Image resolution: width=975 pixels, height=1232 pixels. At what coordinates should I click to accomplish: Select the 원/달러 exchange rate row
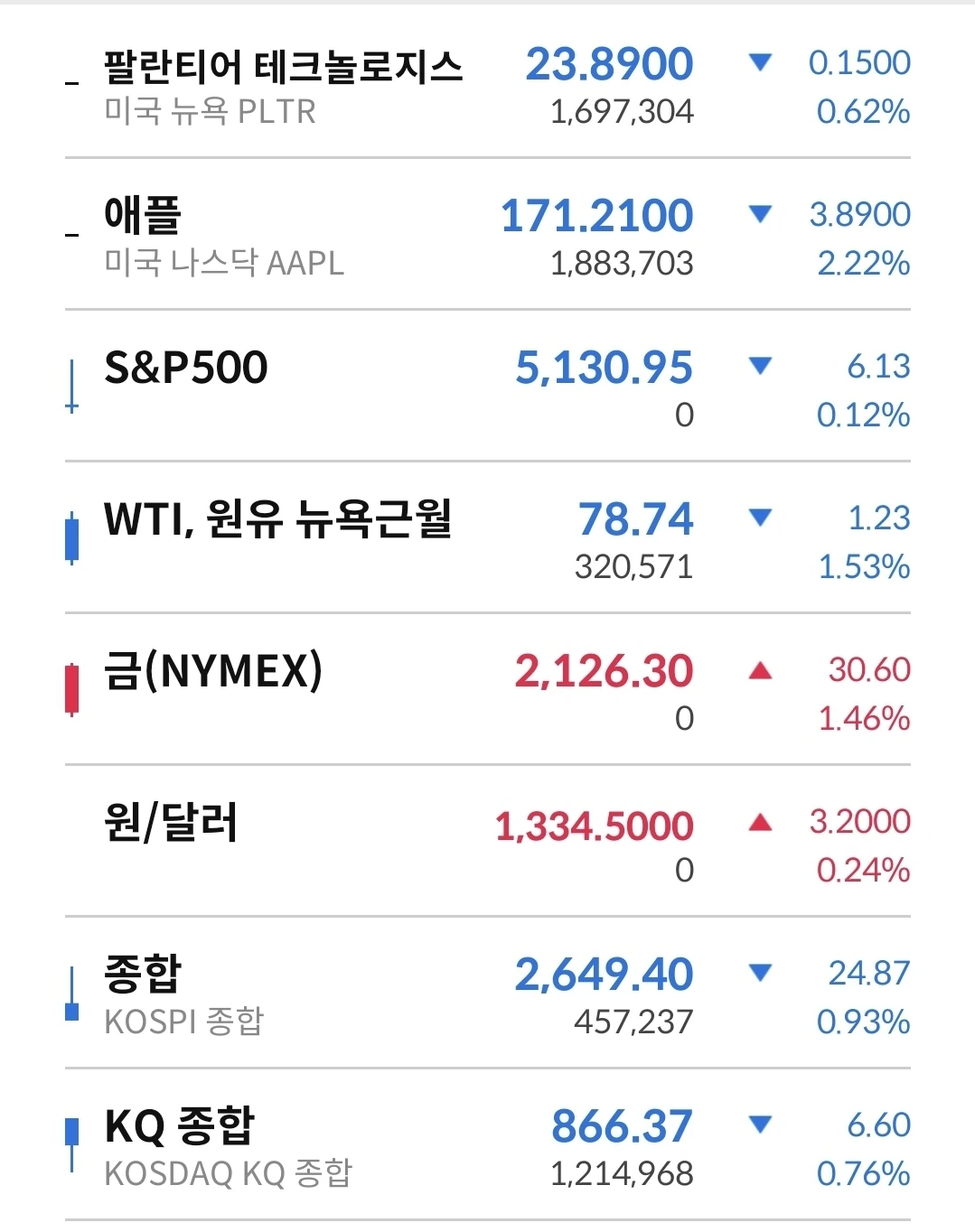(488, 841)
